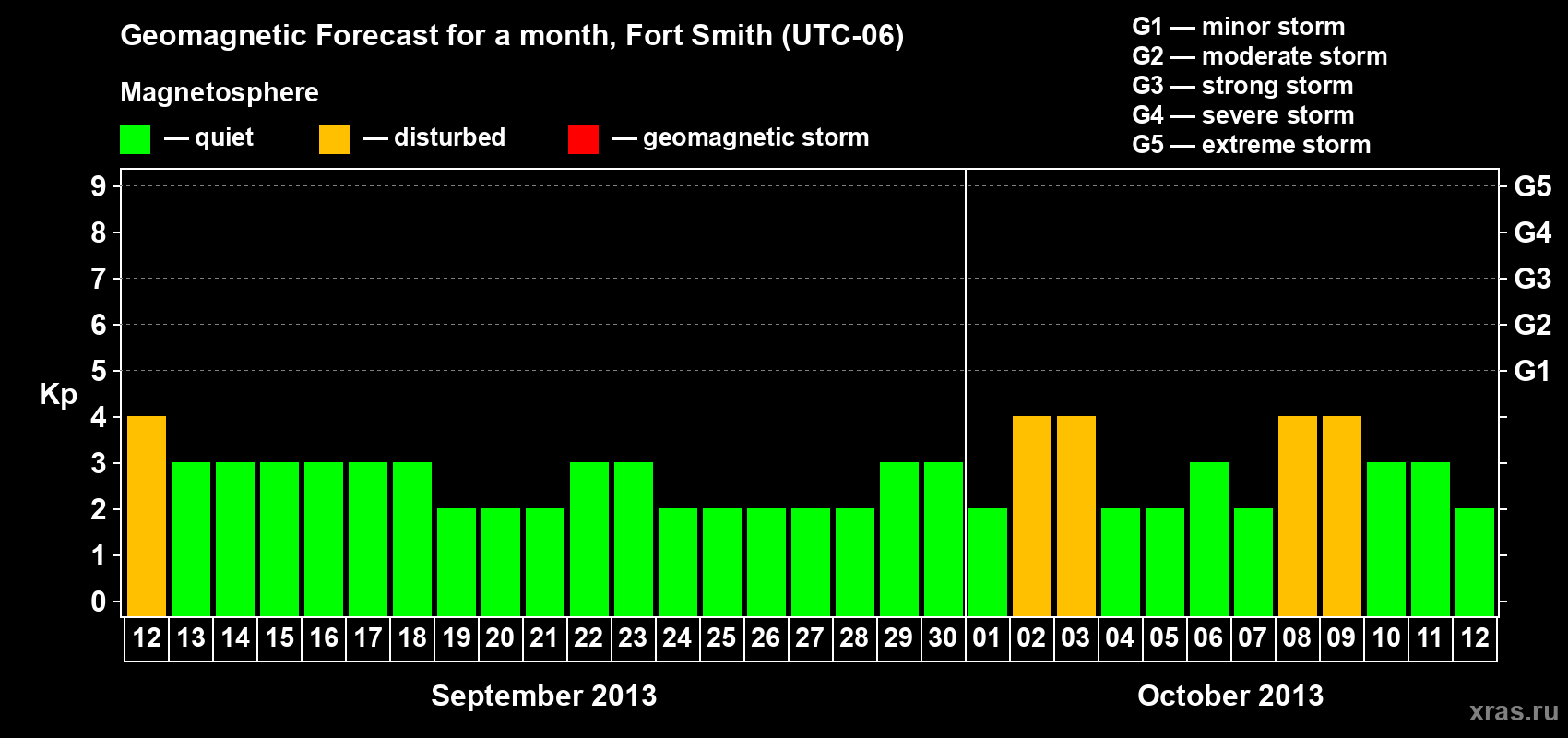
Task: Click the G1 right axis label
Action: coord(1533,371)
